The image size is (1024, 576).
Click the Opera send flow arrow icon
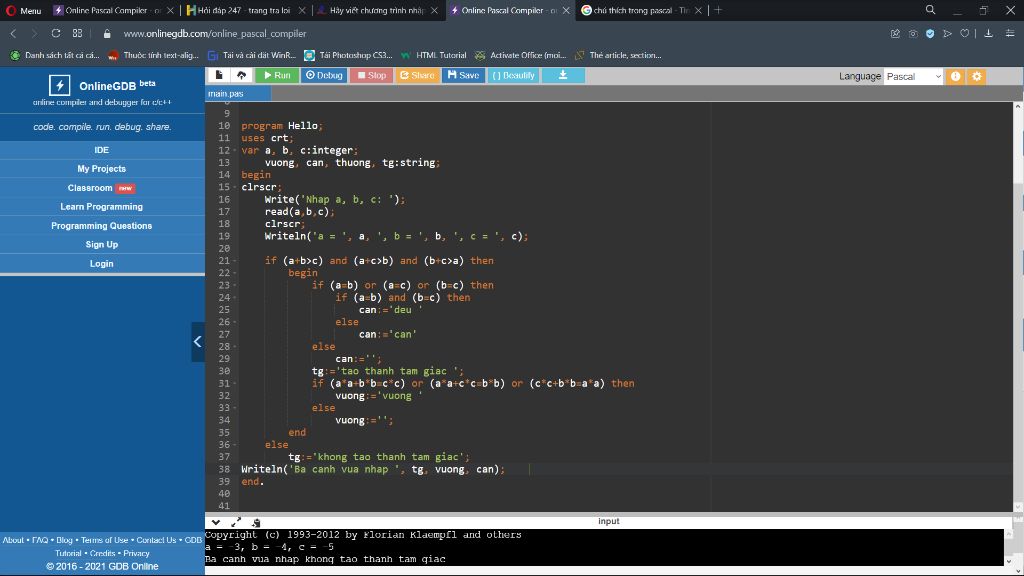948,33
